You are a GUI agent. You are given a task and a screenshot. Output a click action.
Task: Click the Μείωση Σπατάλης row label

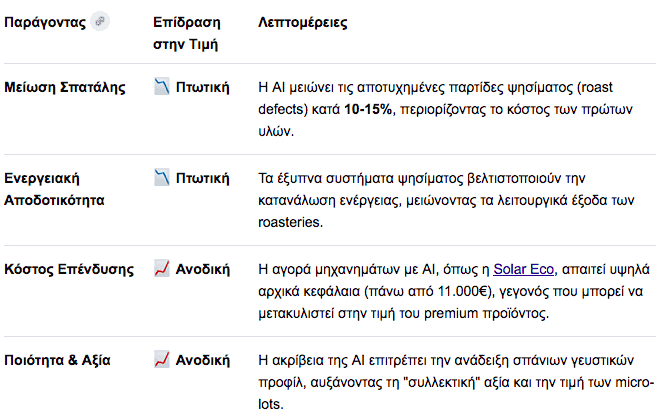click(x=65, y=87)
